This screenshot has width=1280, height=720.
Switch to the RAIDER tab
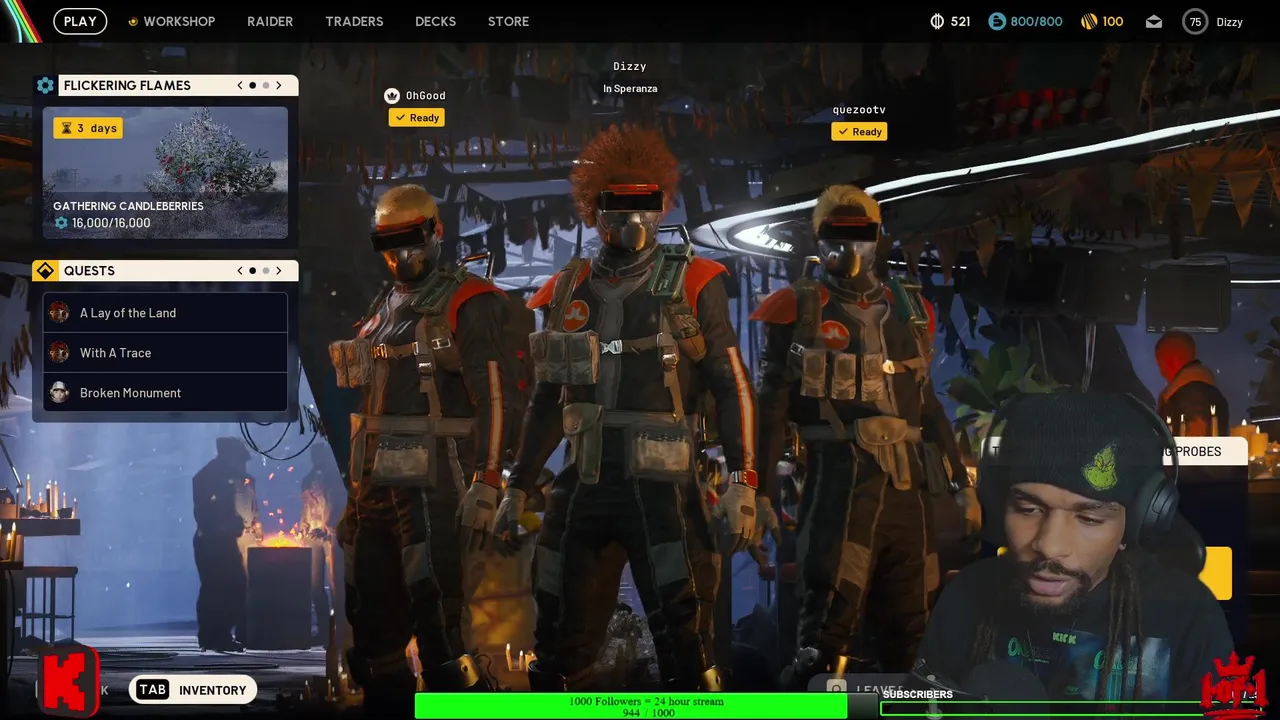[x=270, y=21]
